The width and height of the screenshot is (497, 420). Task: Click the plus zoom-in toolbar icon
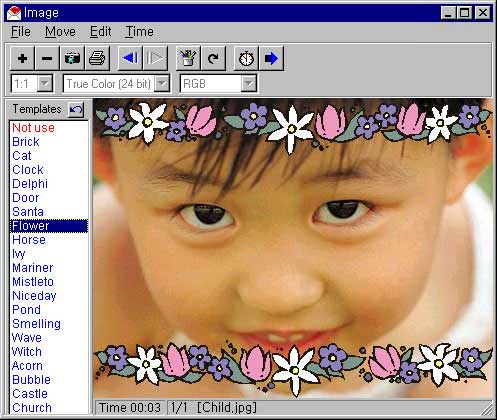click(22, 58)
